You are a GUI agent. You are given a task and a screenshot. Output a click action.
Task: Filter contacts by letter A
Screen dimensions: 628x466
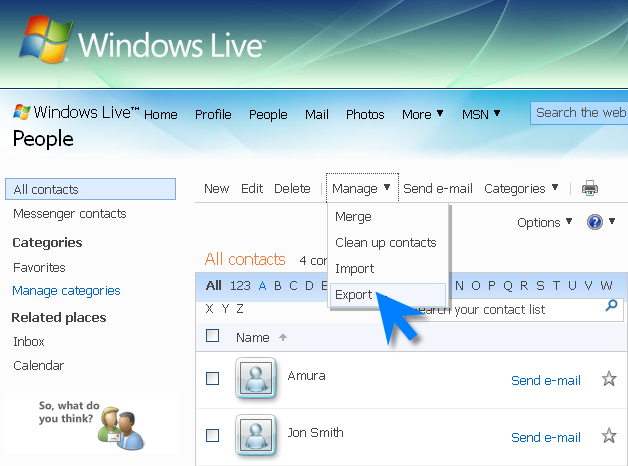pos(262,286)
